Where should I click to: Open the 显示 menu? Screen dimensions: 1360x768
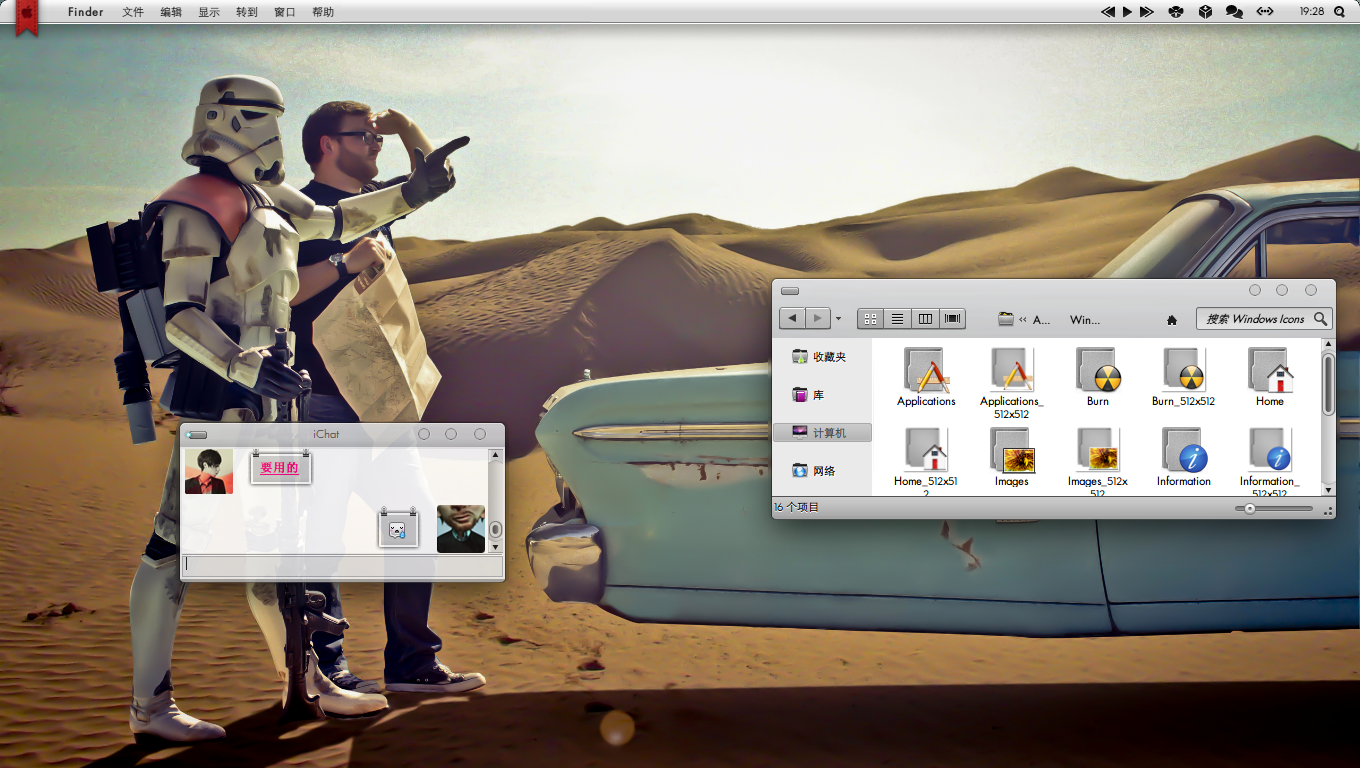pos(209,12)
